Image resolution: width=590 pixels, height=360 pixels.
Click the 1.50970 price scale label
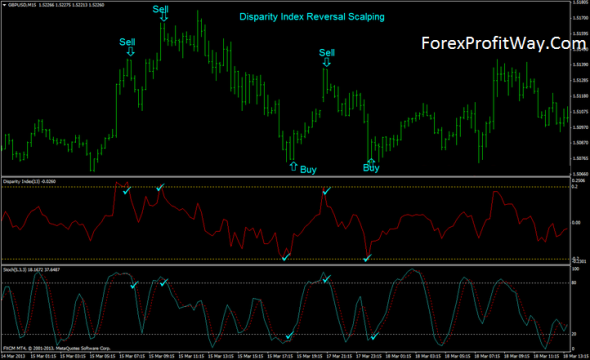(x=580, y=128)
